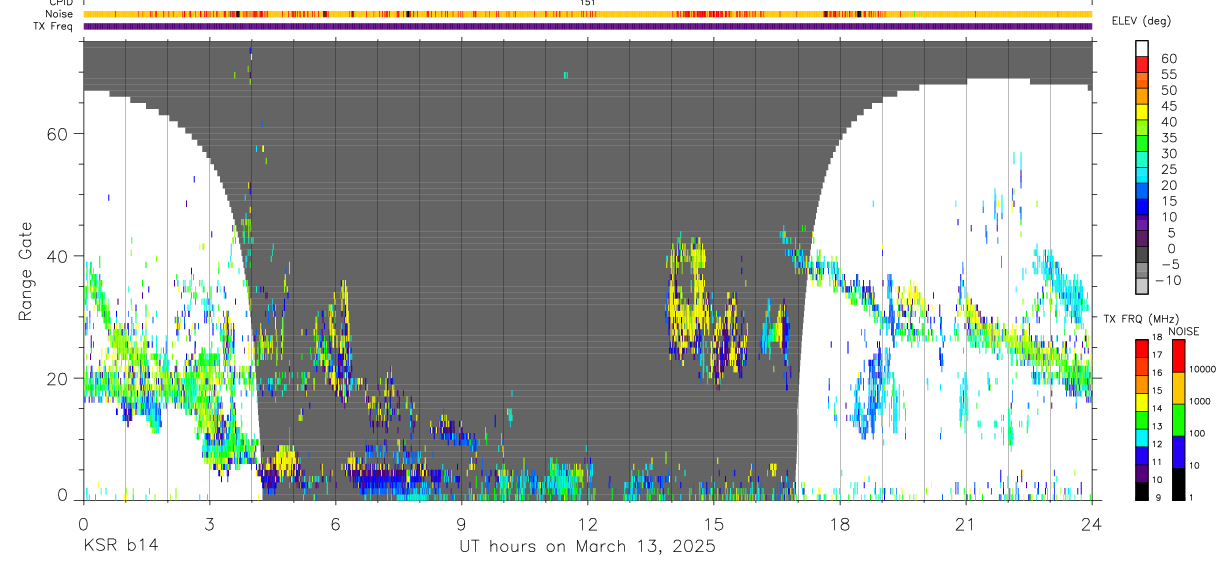The height and width of the screenshot is (567, 1228).
Task: Click hour tick '24' on the UT axis
Action: (1091, 524)
